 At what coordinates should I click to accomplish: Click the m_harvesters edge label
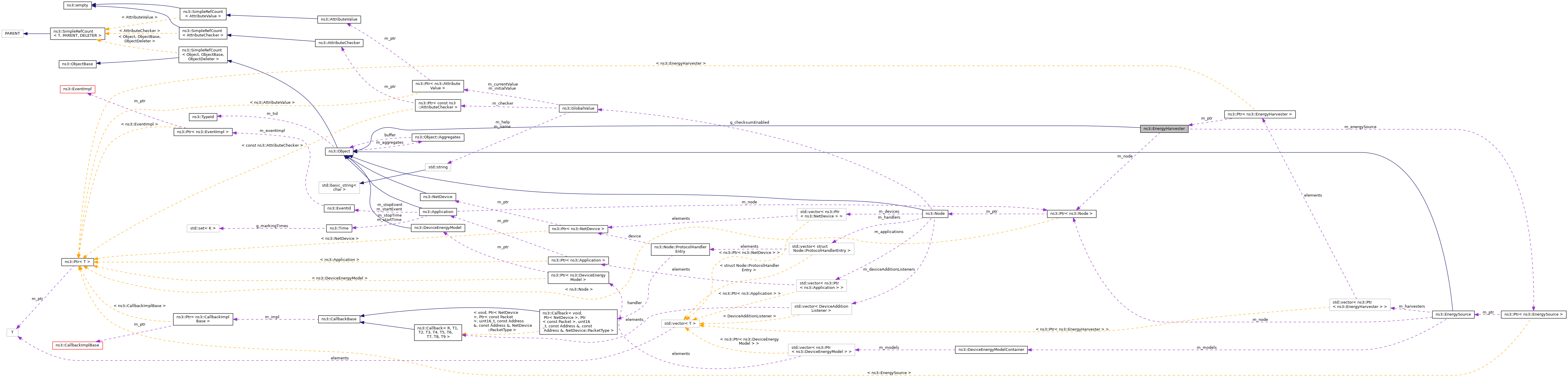point(1412,306)
